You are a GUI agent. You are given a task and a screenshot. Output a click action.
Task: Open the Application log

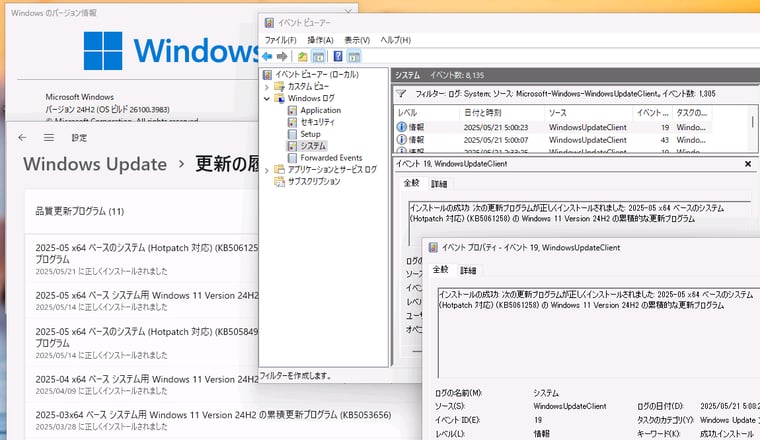point(314,110)
